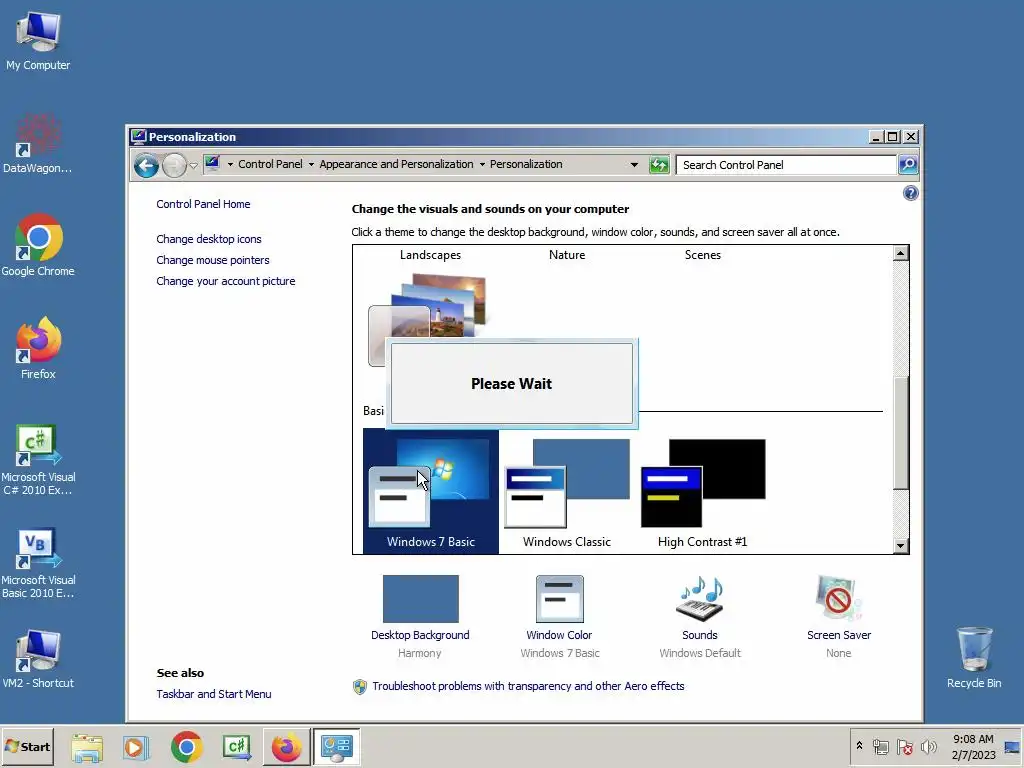The width and height of the screenshot is (1024, 768).
Task: Open Microsoft Visual C# 2010 Express shortcut
Action: point(38,460)
